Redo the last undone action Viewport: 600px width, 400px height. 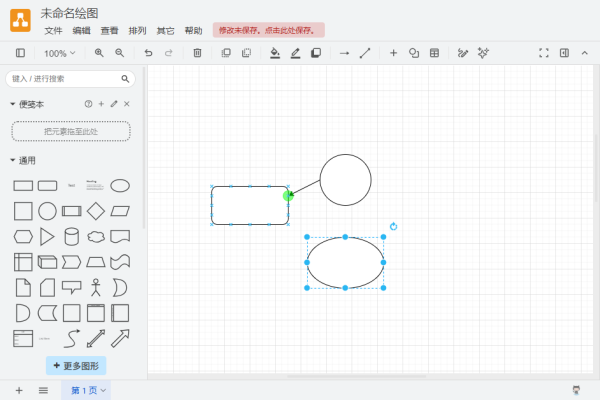tap(169, 53)
